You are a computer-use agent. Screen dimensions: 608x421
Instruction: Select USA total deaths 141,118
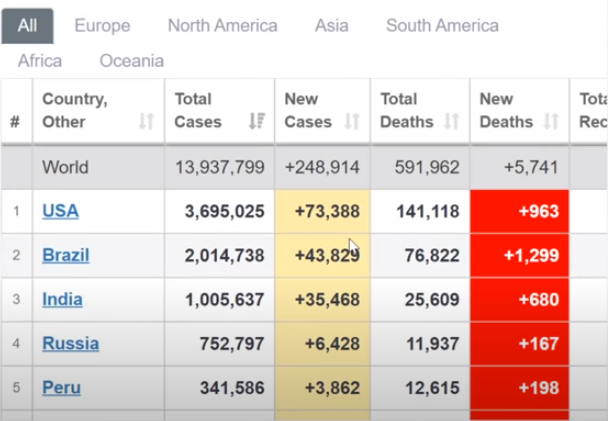tap(428, 211)
